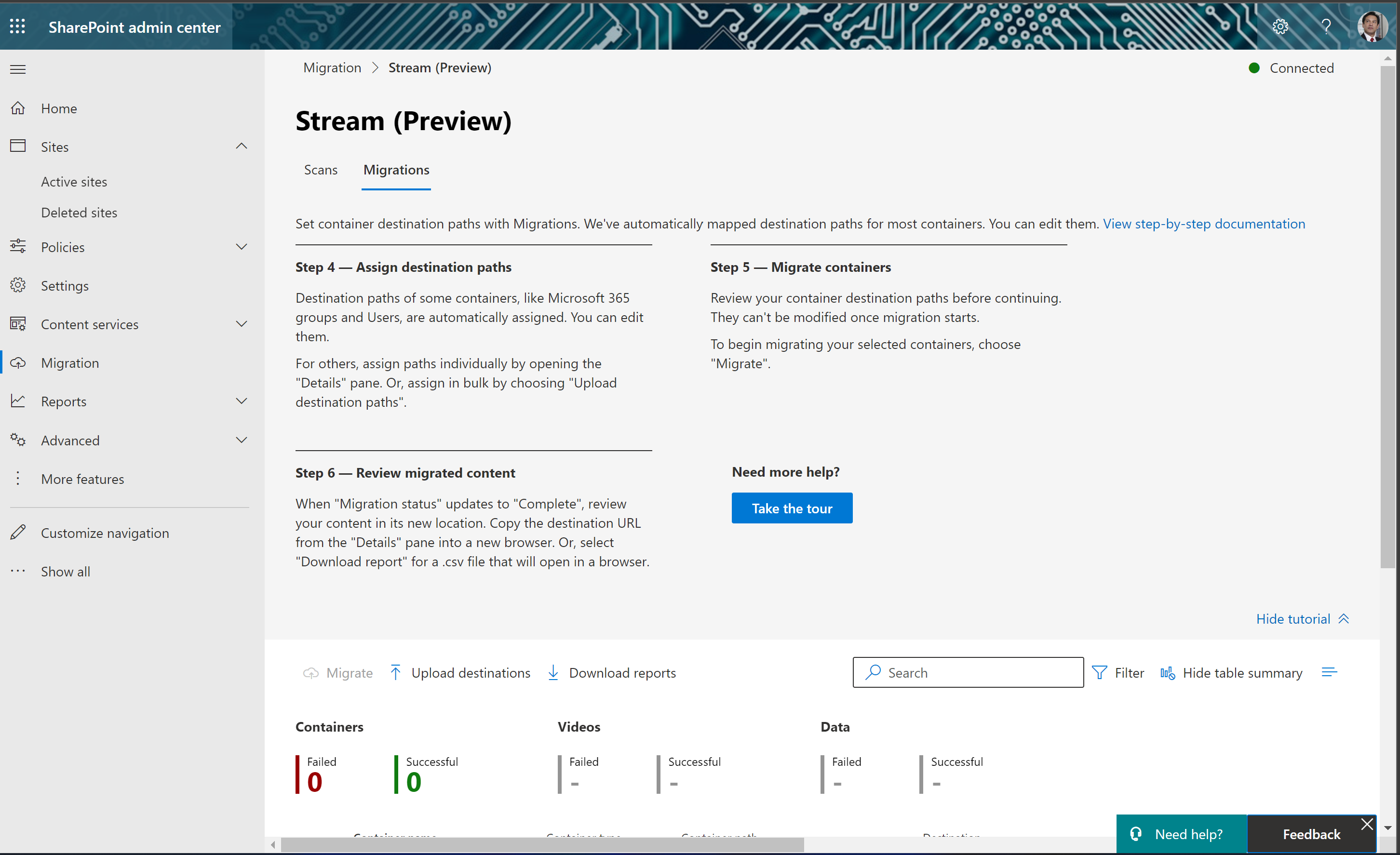
Task: Switch to the Scans tab
Action: pyautogui.click(x=321, y=170)
